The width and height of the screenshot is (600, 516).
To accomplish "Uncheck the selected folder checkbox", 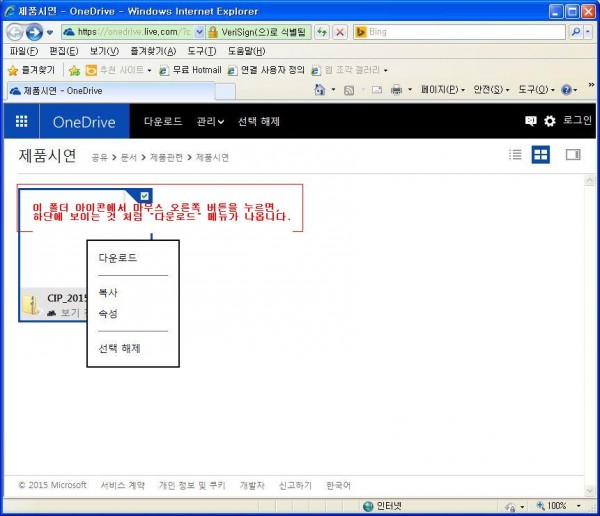I will pyautogui.click(x=145, y=196).
